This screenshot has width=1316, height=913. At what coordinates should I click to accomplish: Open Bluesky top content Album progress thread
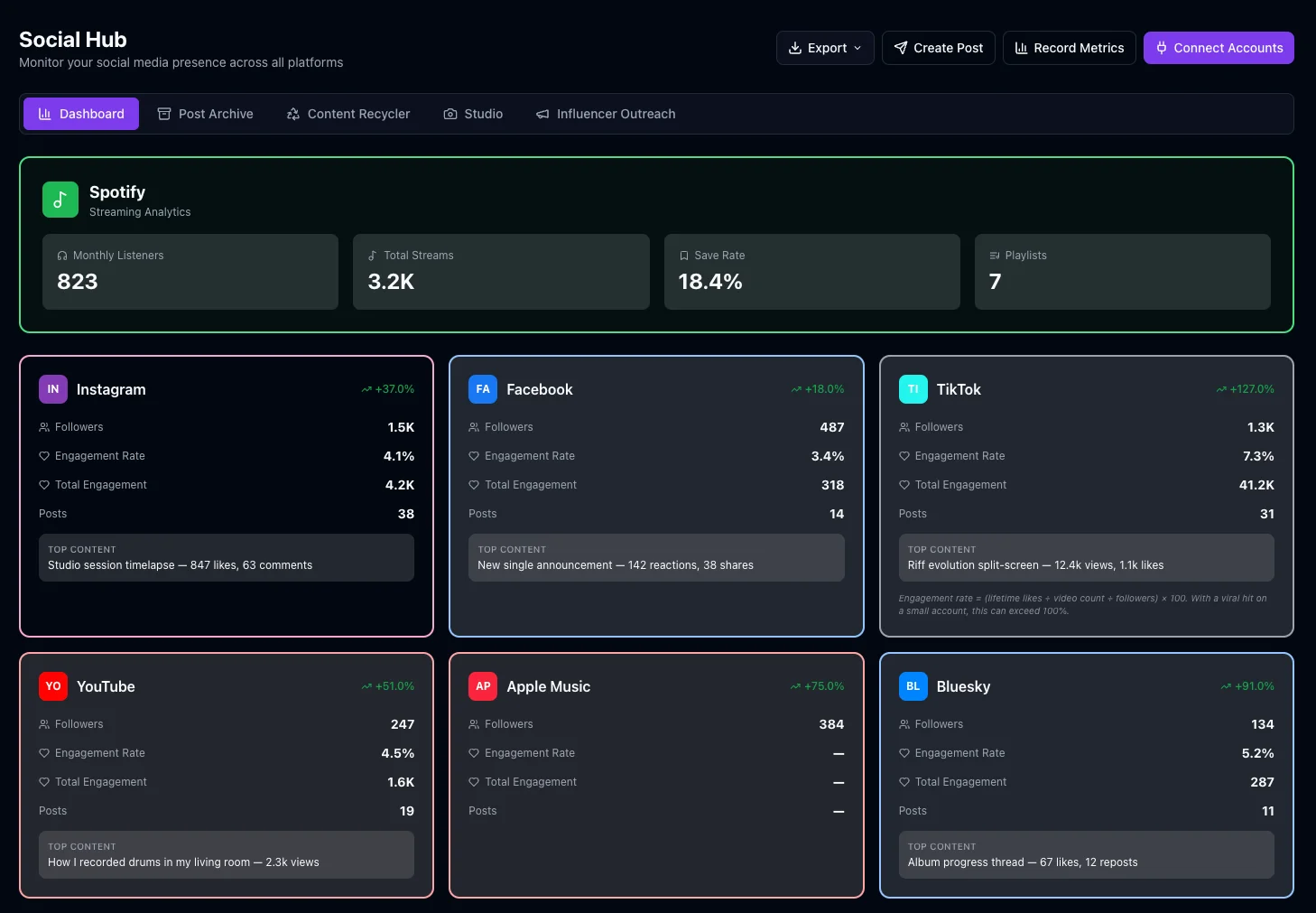tap(1087, 854)
